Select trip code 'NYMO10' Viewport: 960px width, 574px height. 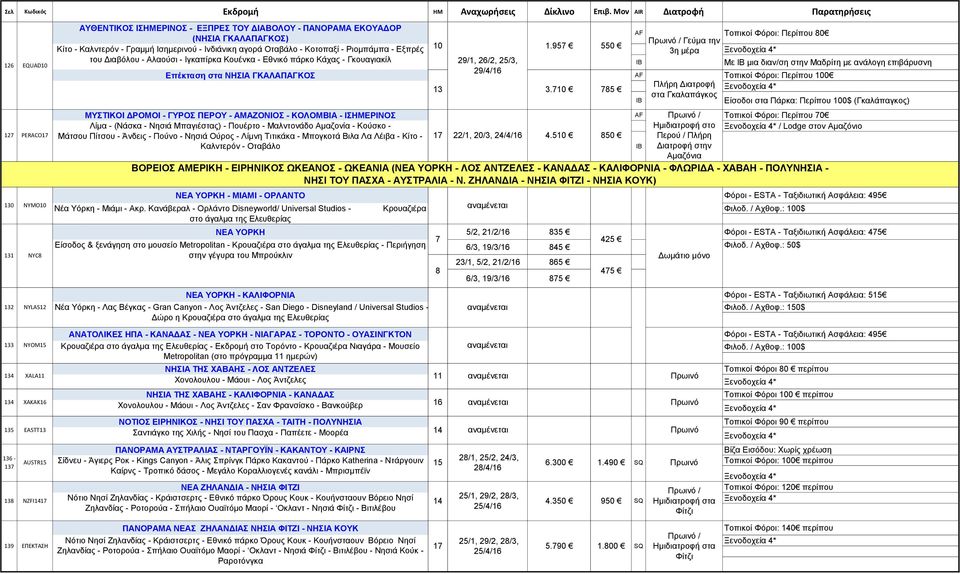pos(35,206)
